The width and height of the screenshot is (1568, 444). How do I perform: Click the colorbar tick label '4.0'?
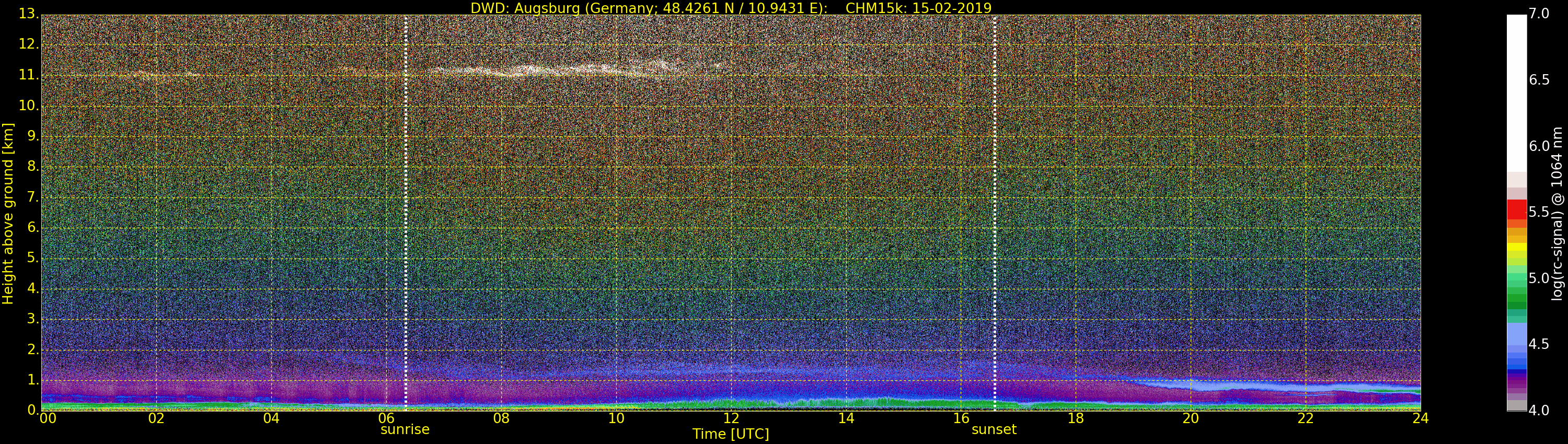pos(1539,411)
